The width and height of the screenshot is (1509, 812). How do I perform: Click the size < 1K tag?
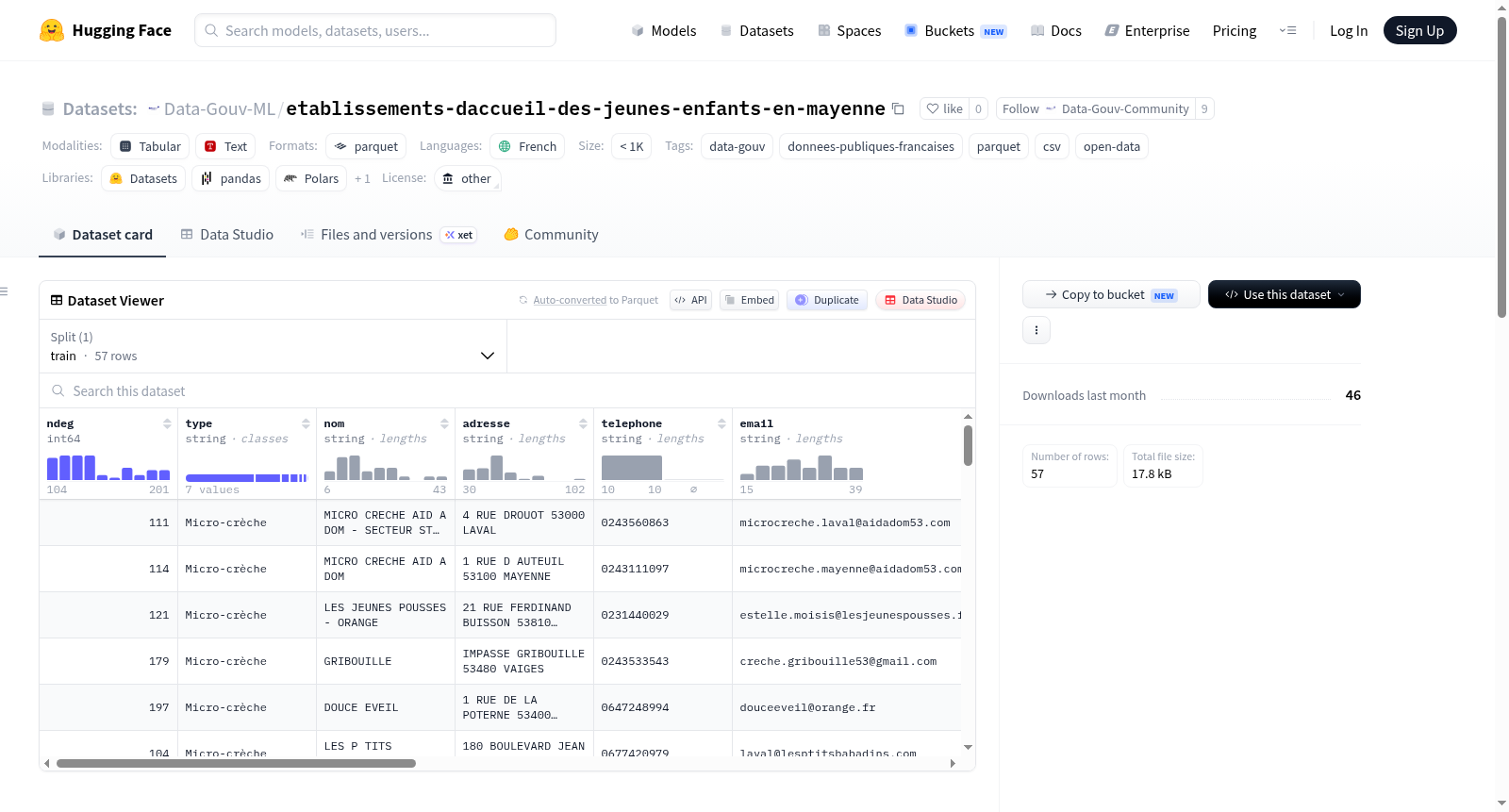coord(631,146)
